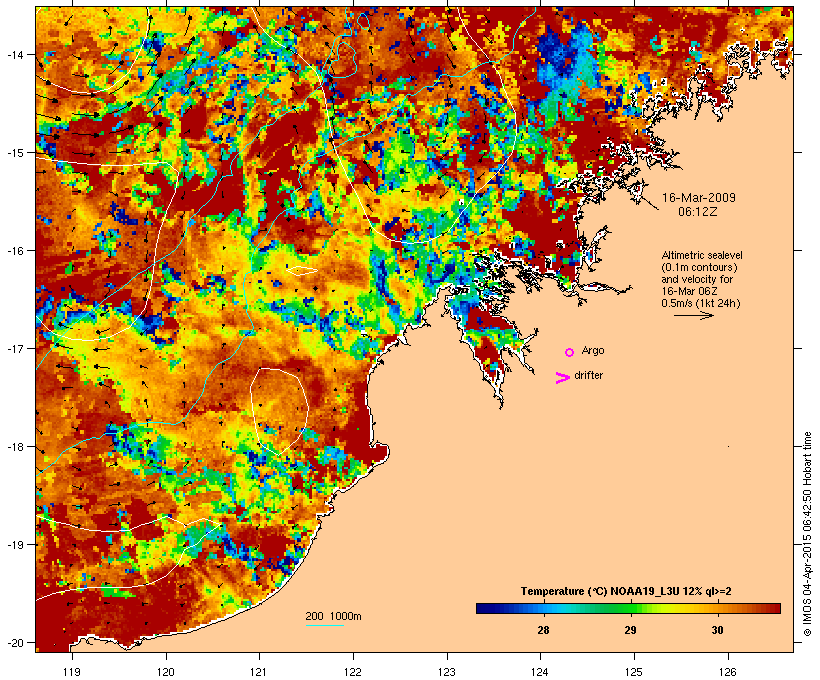
Task: Click the 'Argo' legend label
Action: click(593, 351)
